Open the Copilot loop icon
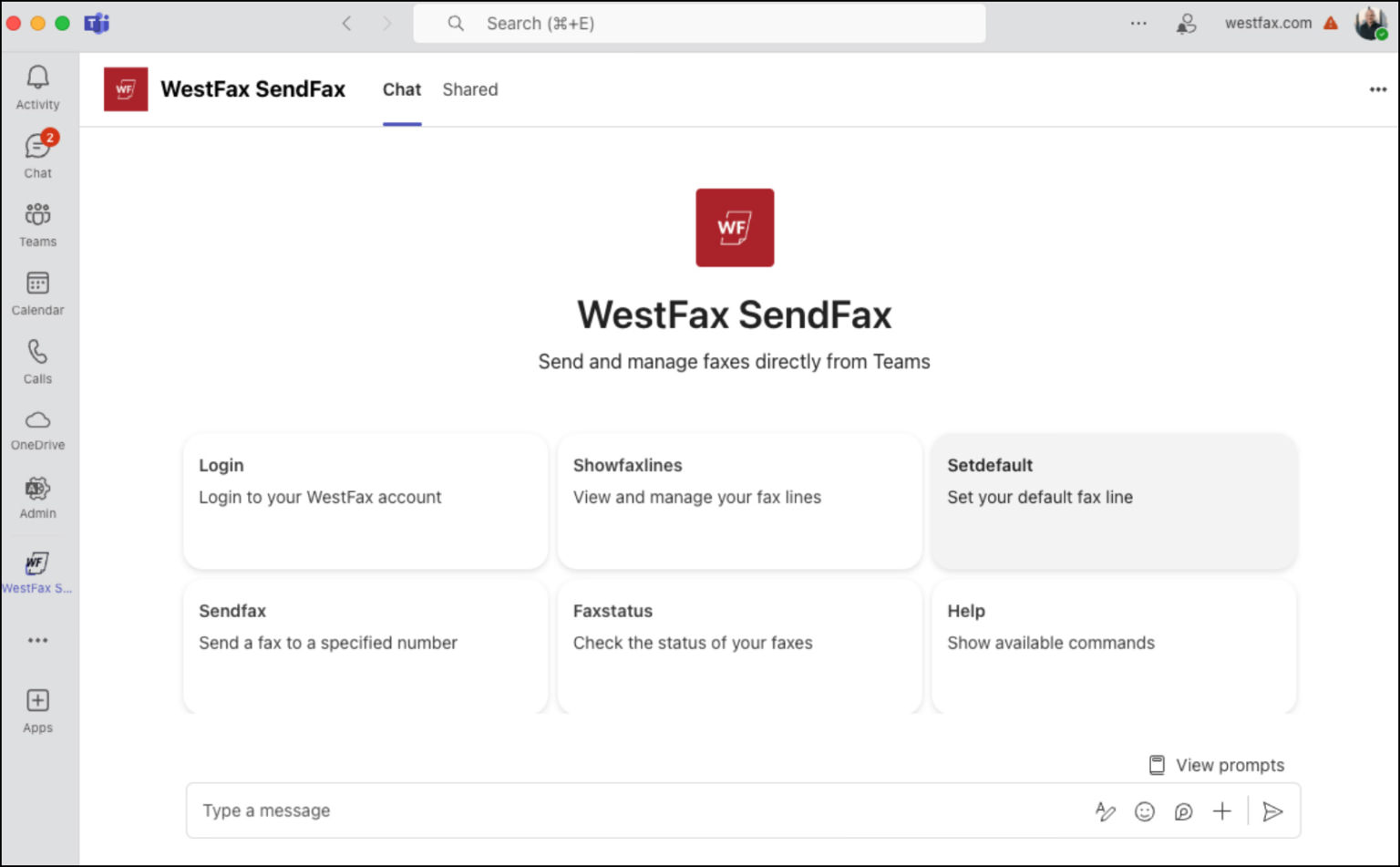This screenshot has height=867, width=1400. 1183,810
